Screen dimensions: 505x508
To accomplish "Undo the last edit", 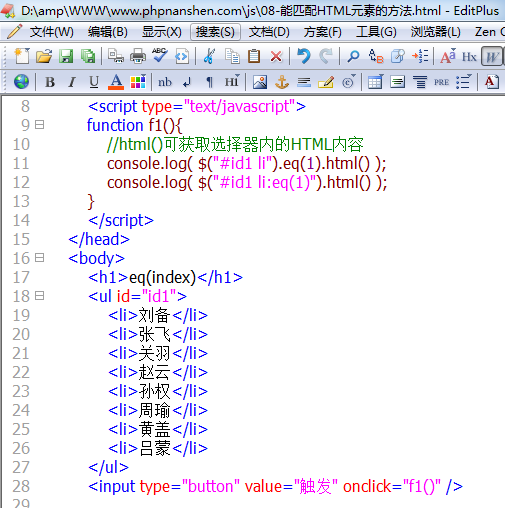I will click(304, 56).
